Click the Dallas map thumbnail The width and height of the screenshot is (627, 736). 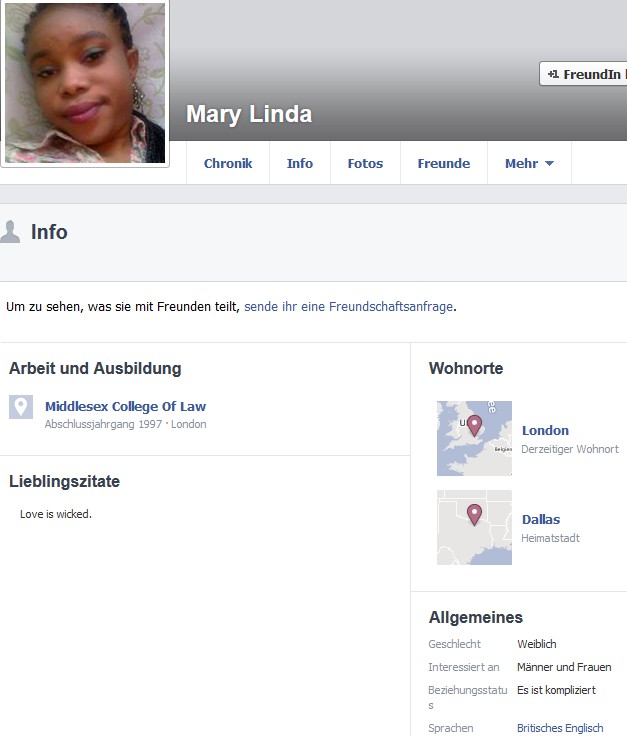[x=474, y=527]
